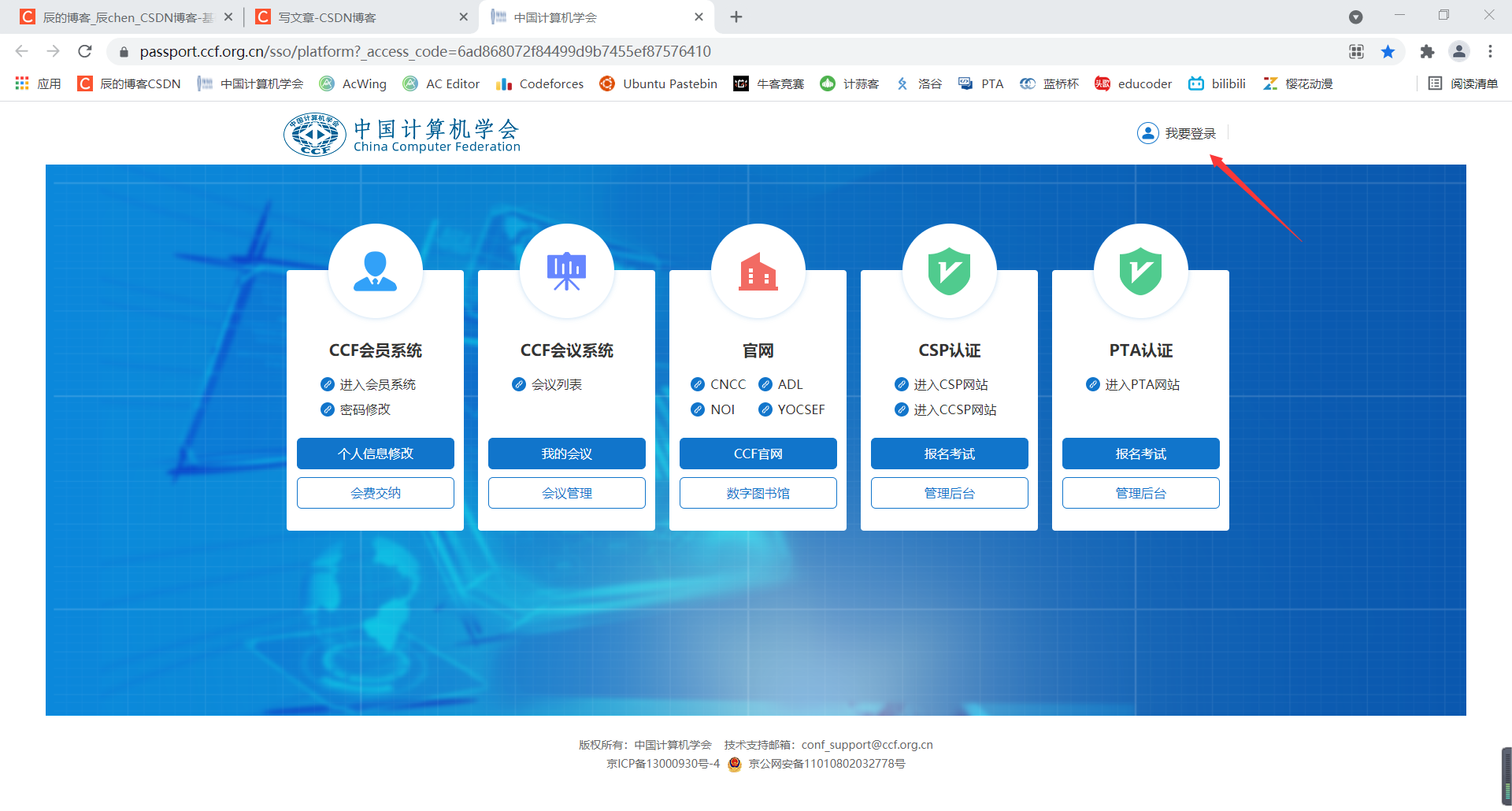Open the Codeforces bookmark
This screenshot has width=1512, height=811.
(x=539, y=83)
